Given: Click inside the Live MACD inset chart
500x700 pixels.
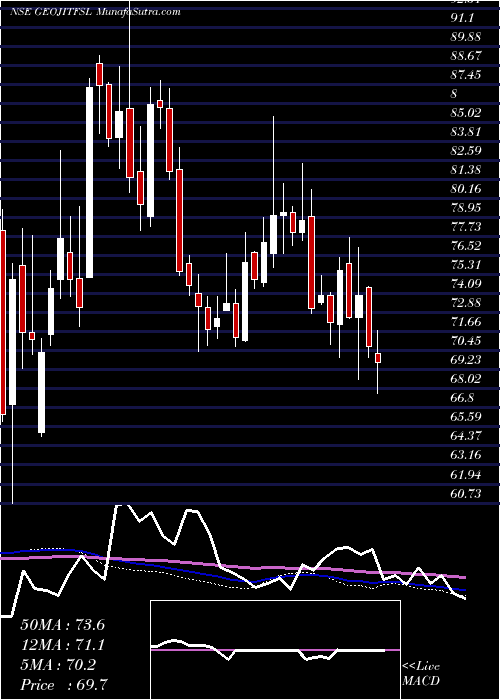Looking at the screenshot, I should [x=275, y=650].
